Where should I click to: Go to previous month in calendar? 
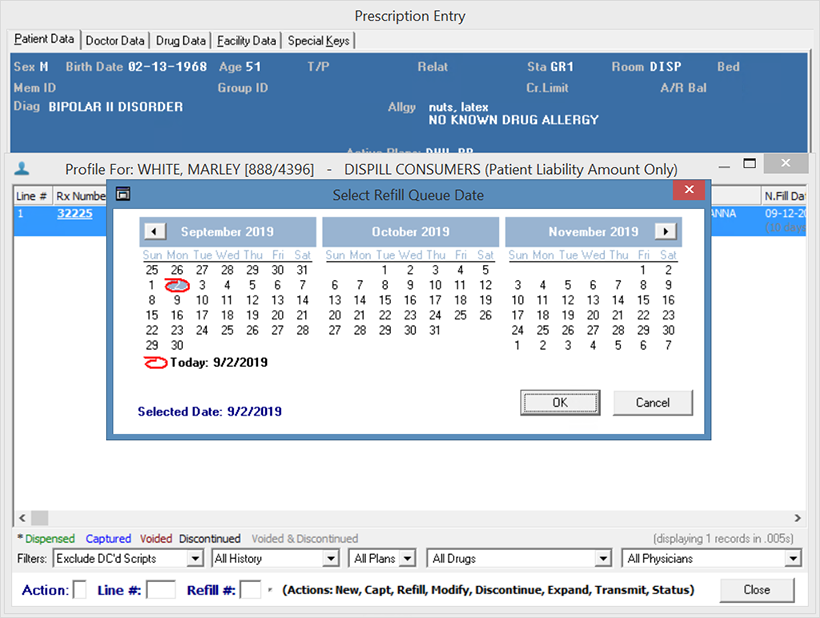[154, 232]
